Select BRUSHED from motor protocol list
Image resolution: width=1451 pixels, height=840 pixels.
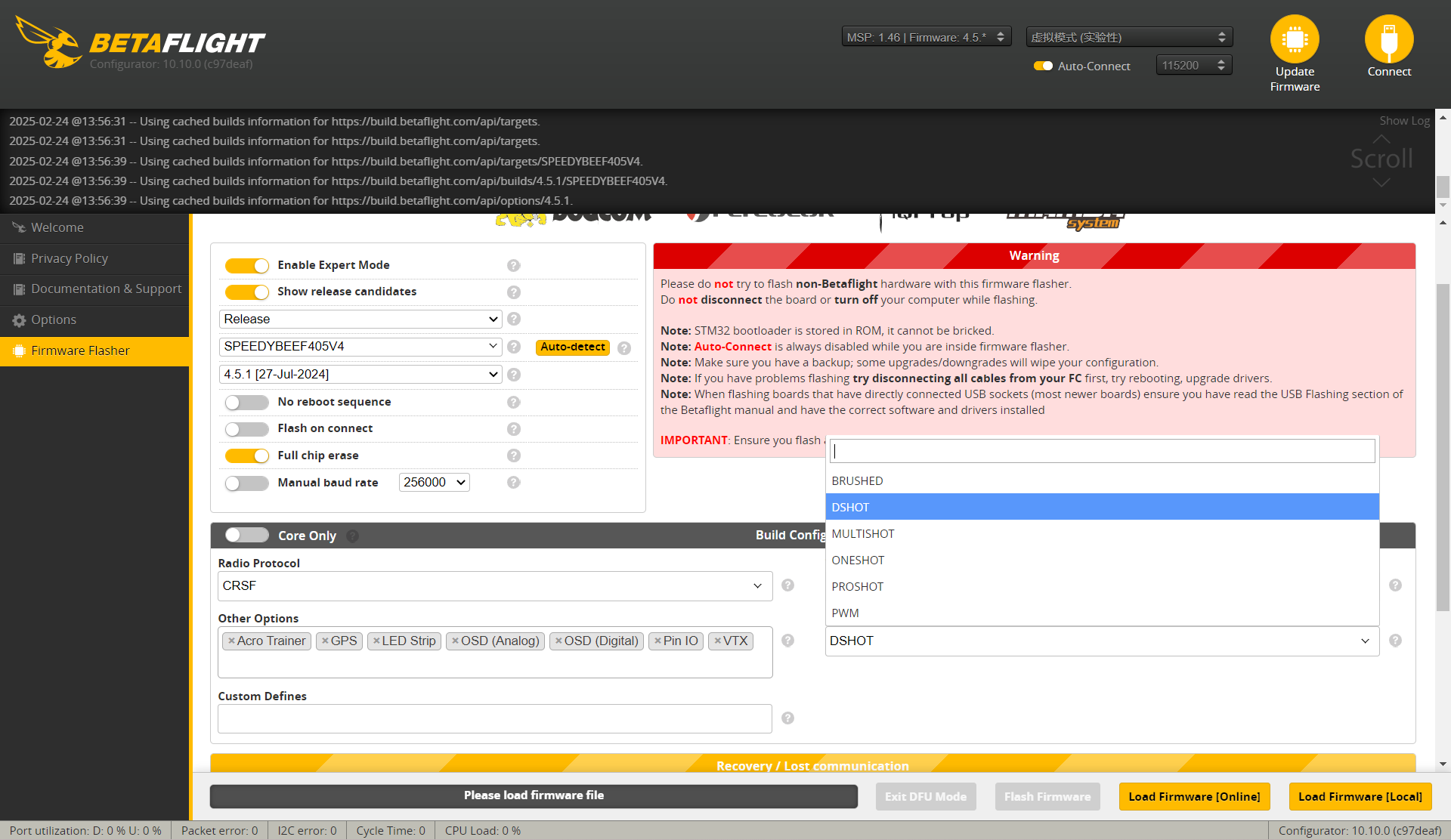click(1102, 480)
